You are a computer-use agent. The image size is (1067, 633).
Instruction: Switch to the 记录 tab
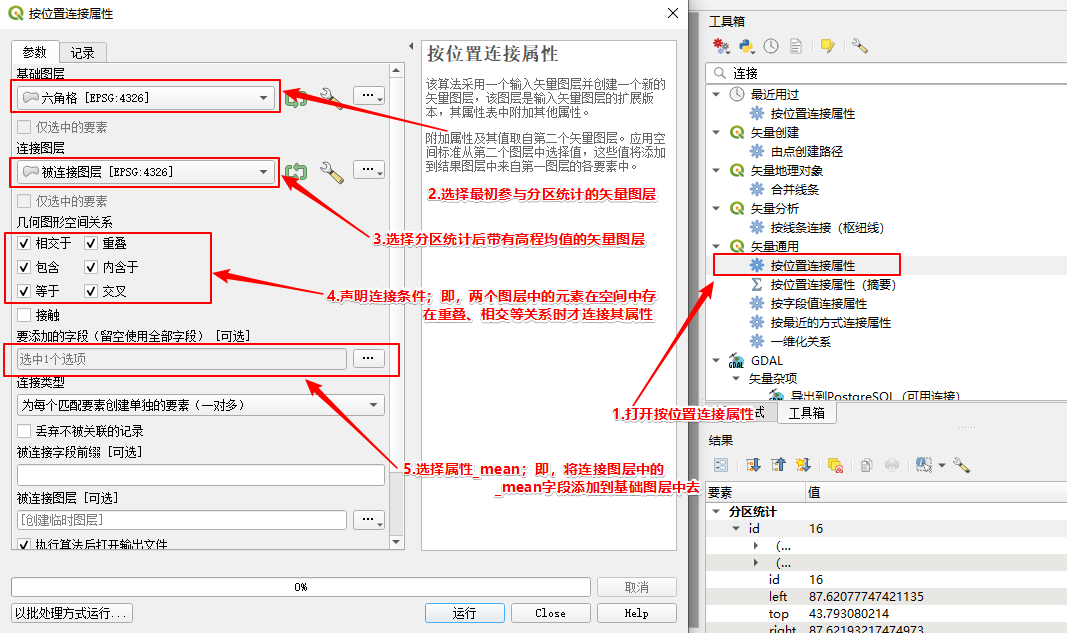coord(83,53)
